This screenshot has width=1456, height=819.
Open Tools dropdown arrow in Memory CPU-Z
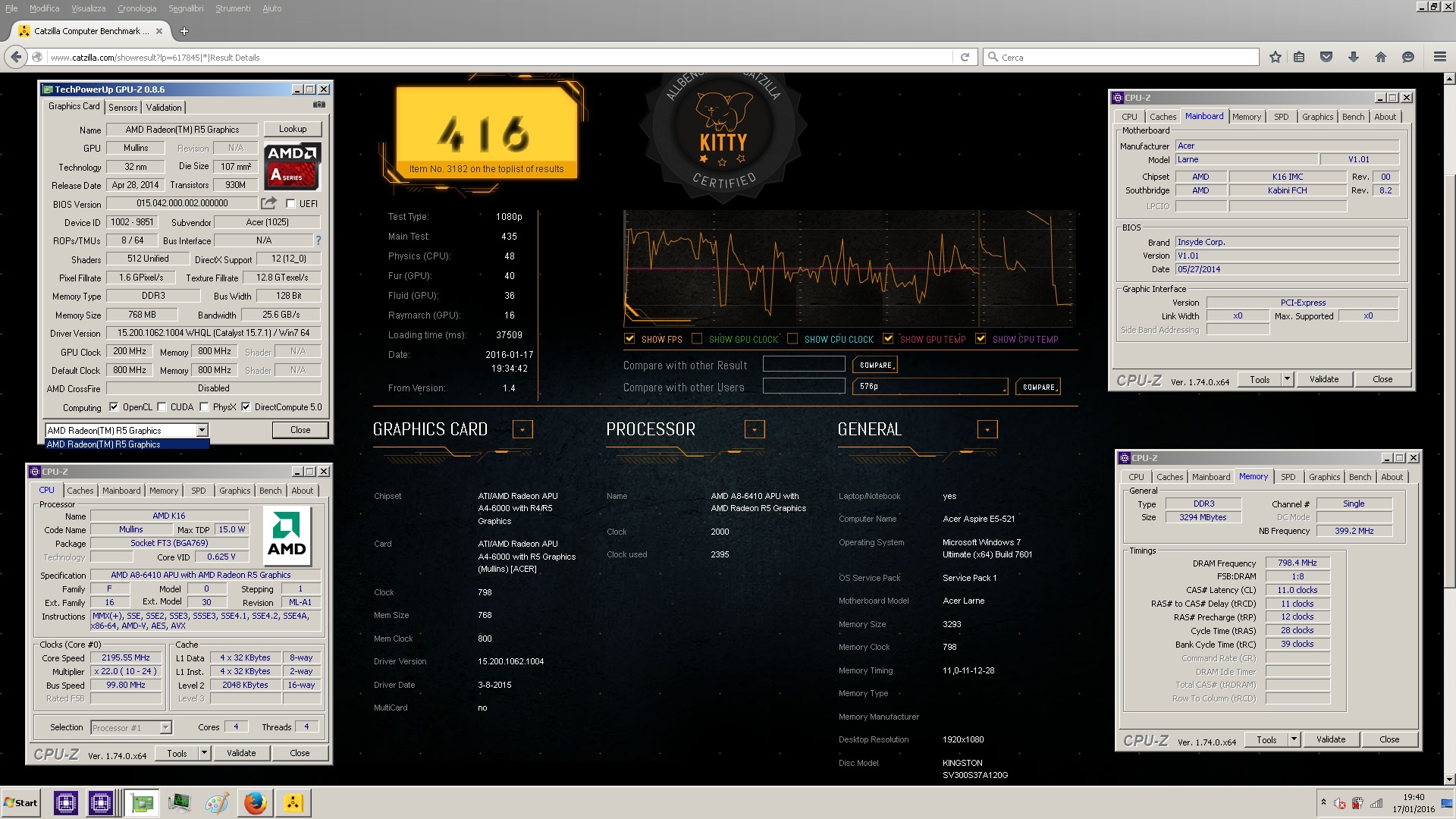point(1294,739)
